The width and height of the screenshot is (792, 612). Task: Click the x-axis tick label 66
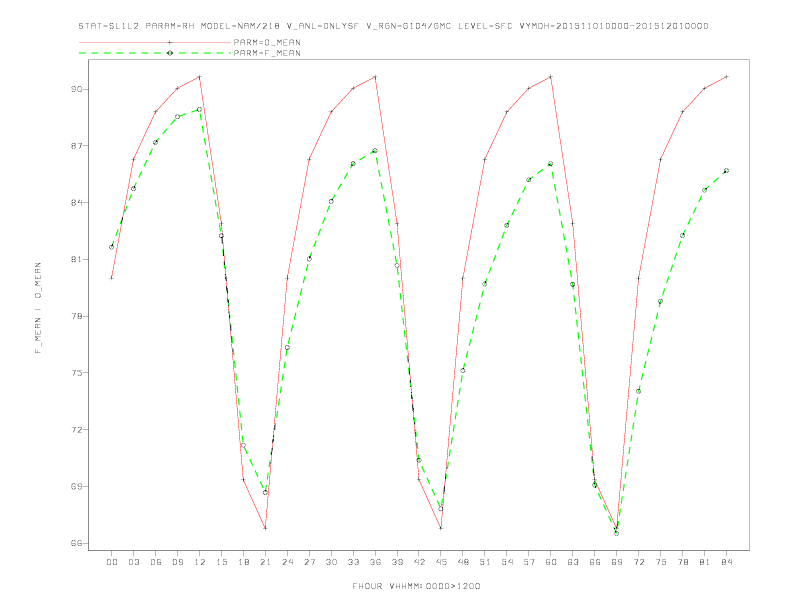(595, 562)
